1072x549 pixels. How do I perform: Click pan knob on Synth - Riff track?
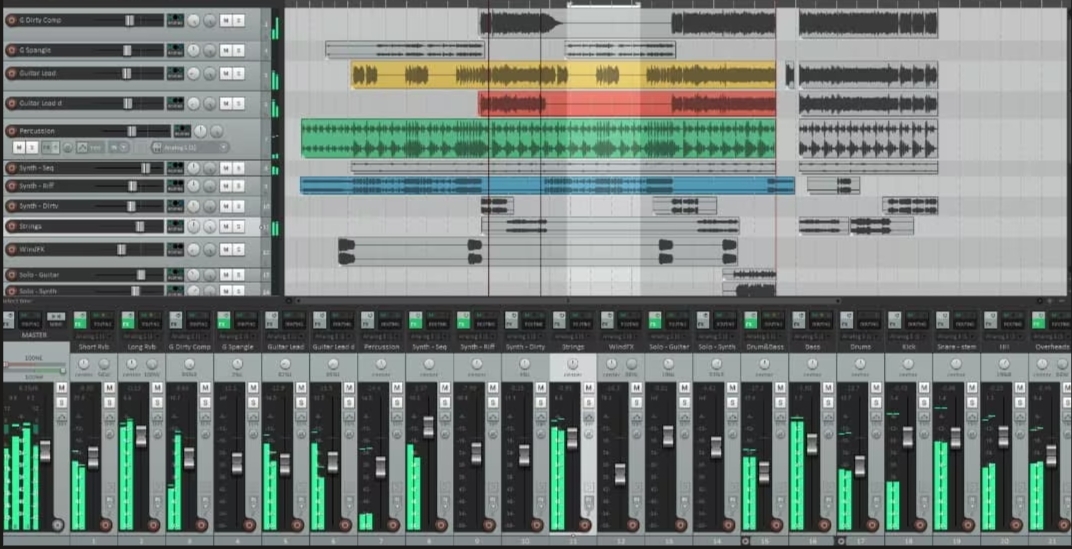click(194, 186)
